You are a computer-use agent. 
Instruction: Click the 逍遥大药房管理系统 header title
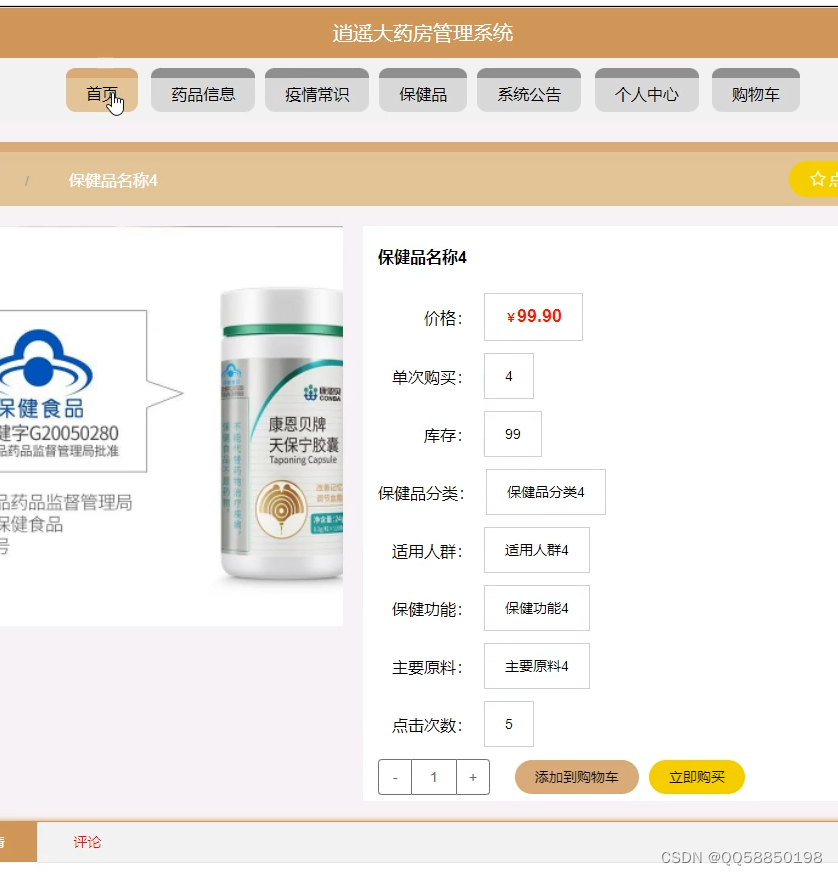coord(423,33)
